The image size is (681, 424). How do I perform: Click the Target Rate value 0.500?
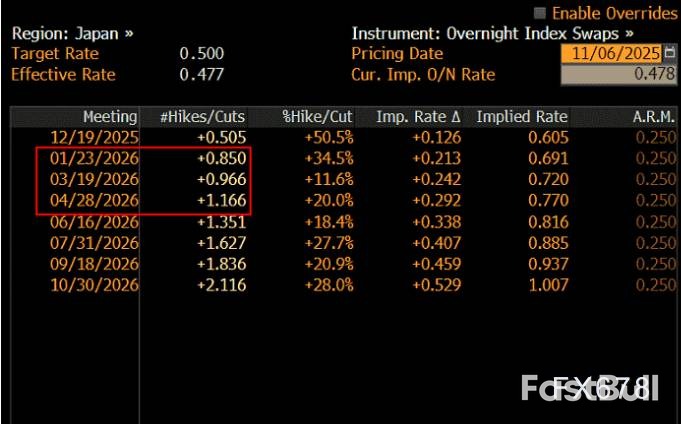201,54
